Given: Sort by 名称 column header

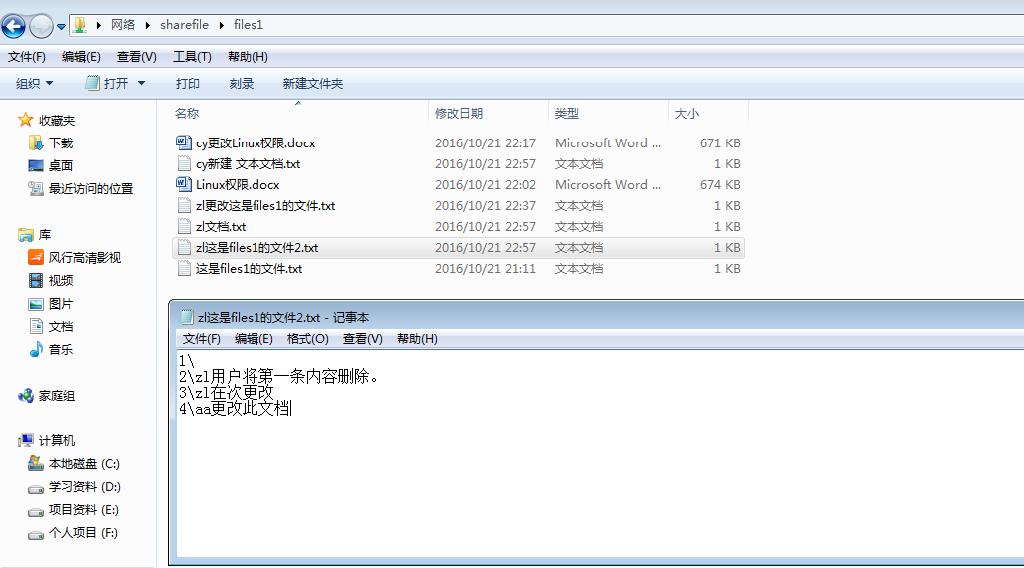Looking at the screenshot, I should 187,113.
